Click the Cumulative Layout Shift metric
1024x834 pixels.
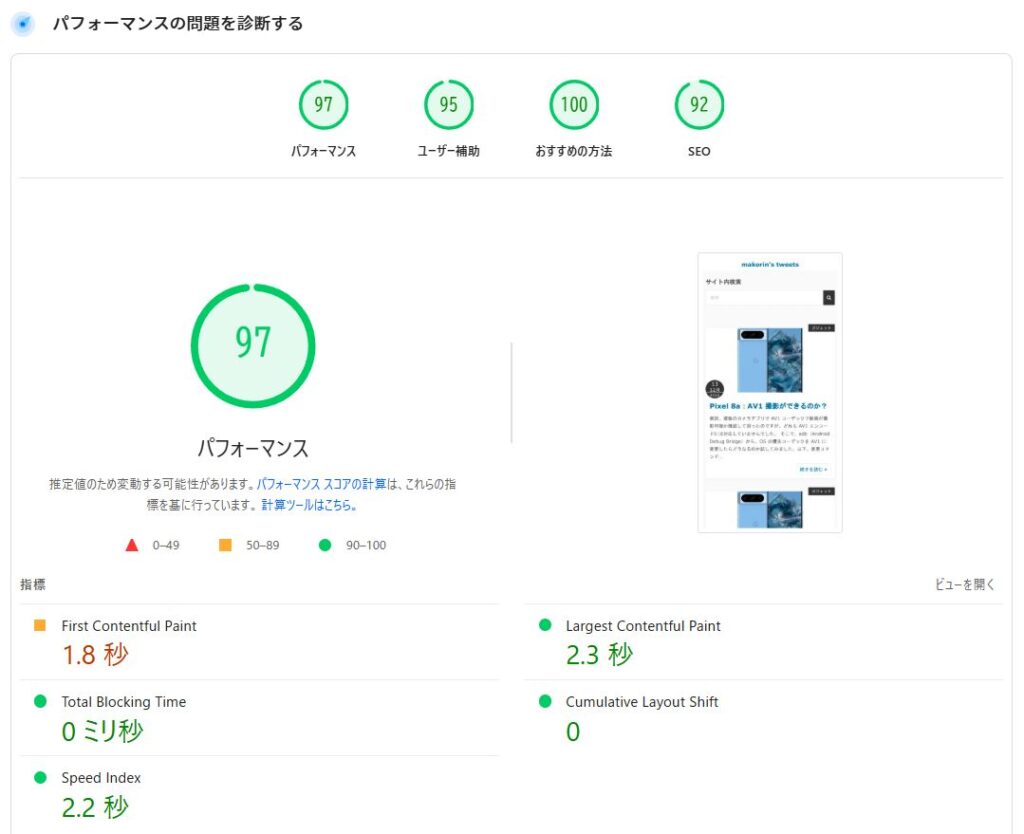coord(641,702)
